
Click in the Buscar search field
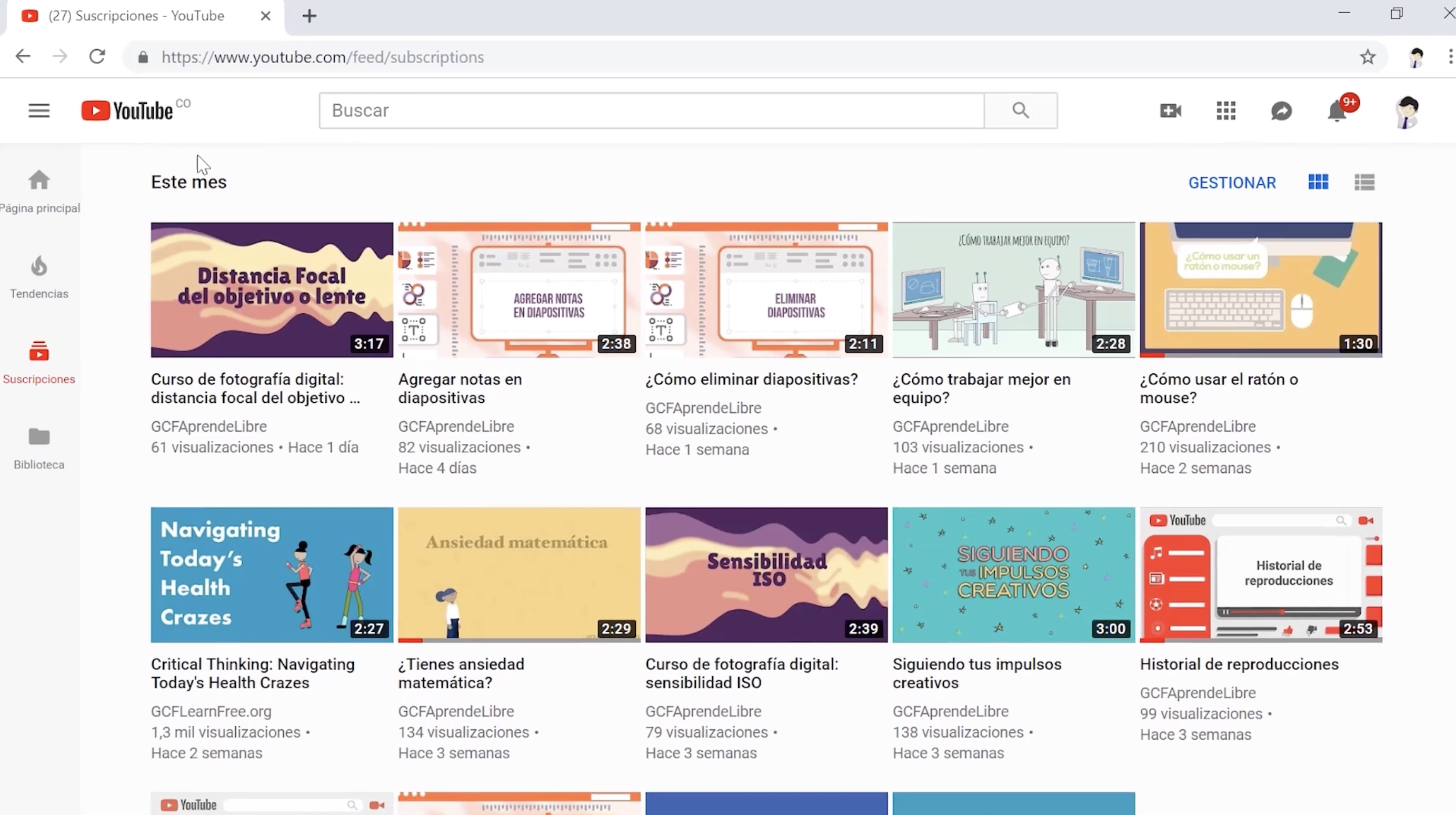coord(652,110)
